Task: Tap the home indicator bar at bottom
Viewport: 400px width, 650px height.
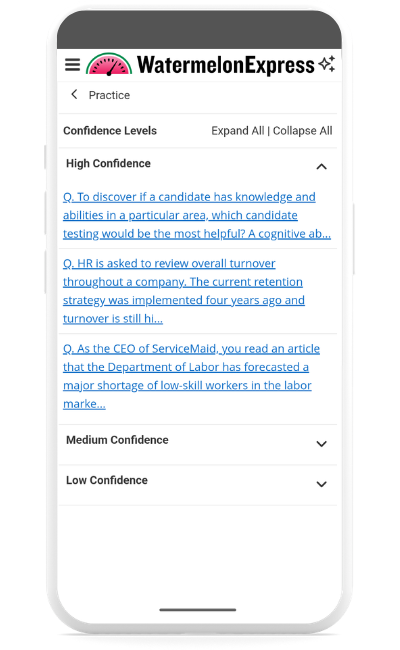Action: click(x=198, y=610)
